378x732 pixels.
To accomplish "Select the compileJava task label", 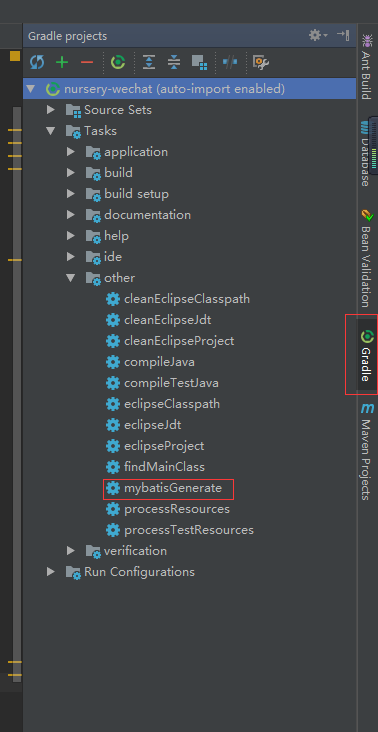I will (159, 362).
